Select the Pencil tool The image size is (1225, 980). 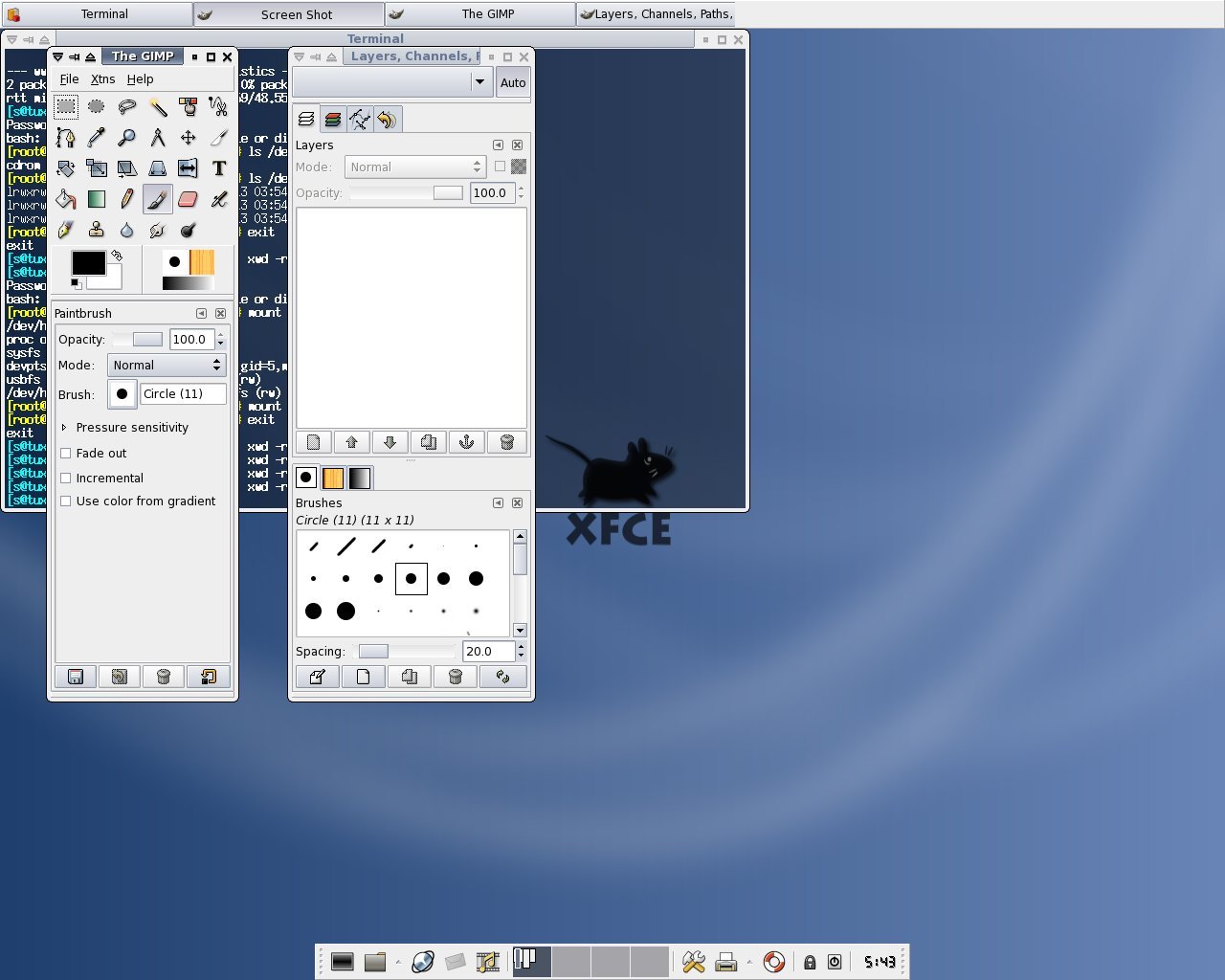coord(127,199)
